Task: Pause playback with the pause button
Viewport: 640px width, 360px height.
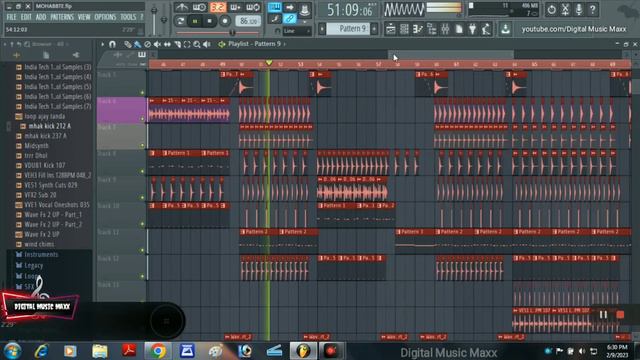Action: (x=195, y=21)
